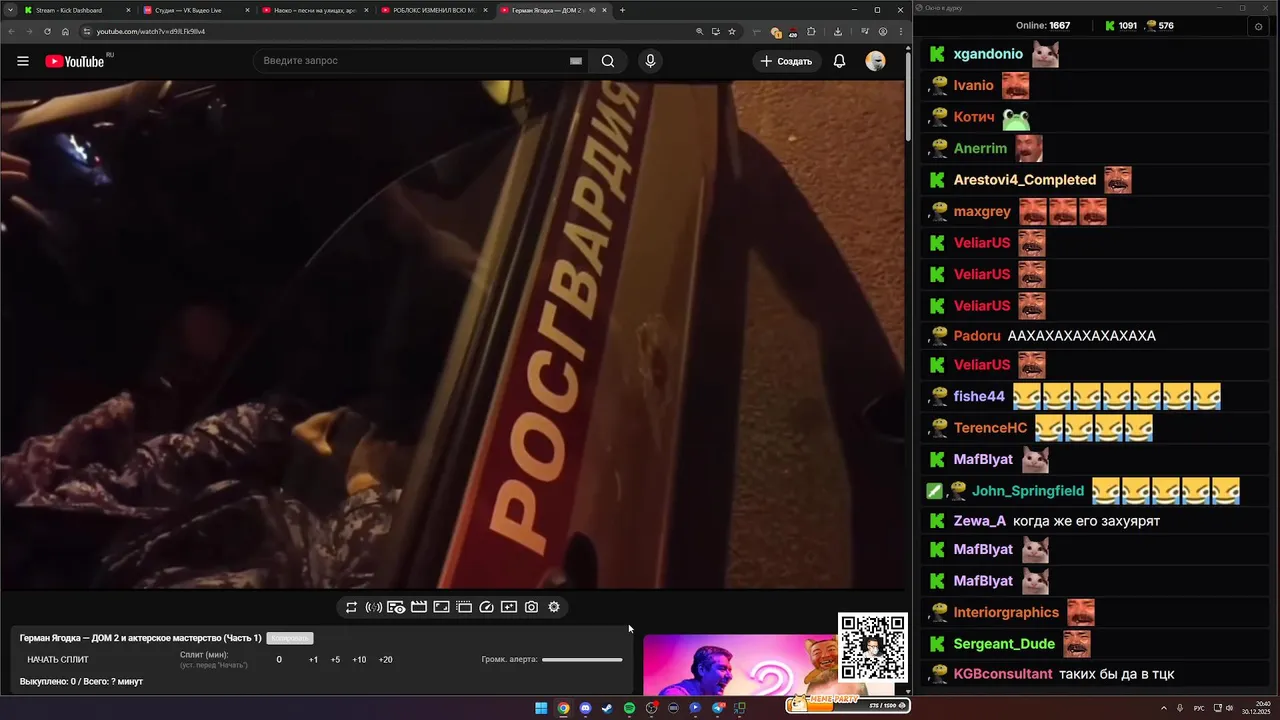Image resolution: width=1280 pixels, height=720 pixels.
Task: Switch to the Наоко песни на улицах tab
Action: [315, 10]
